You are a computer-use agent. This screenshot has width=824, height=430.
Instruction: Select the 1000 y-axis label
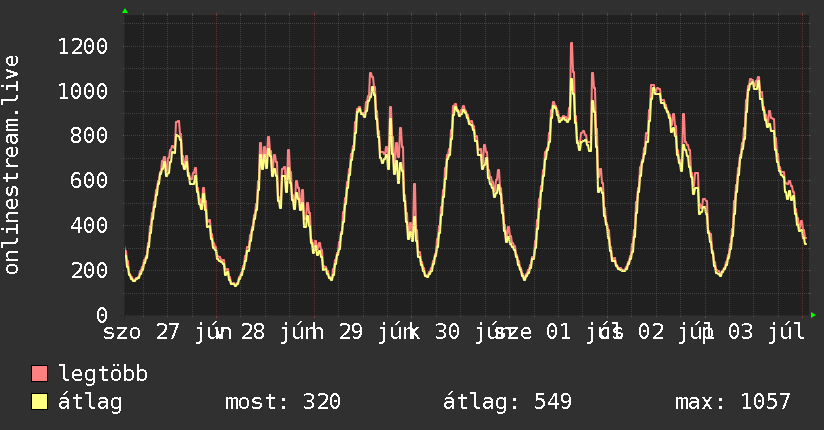pos(83,91)
